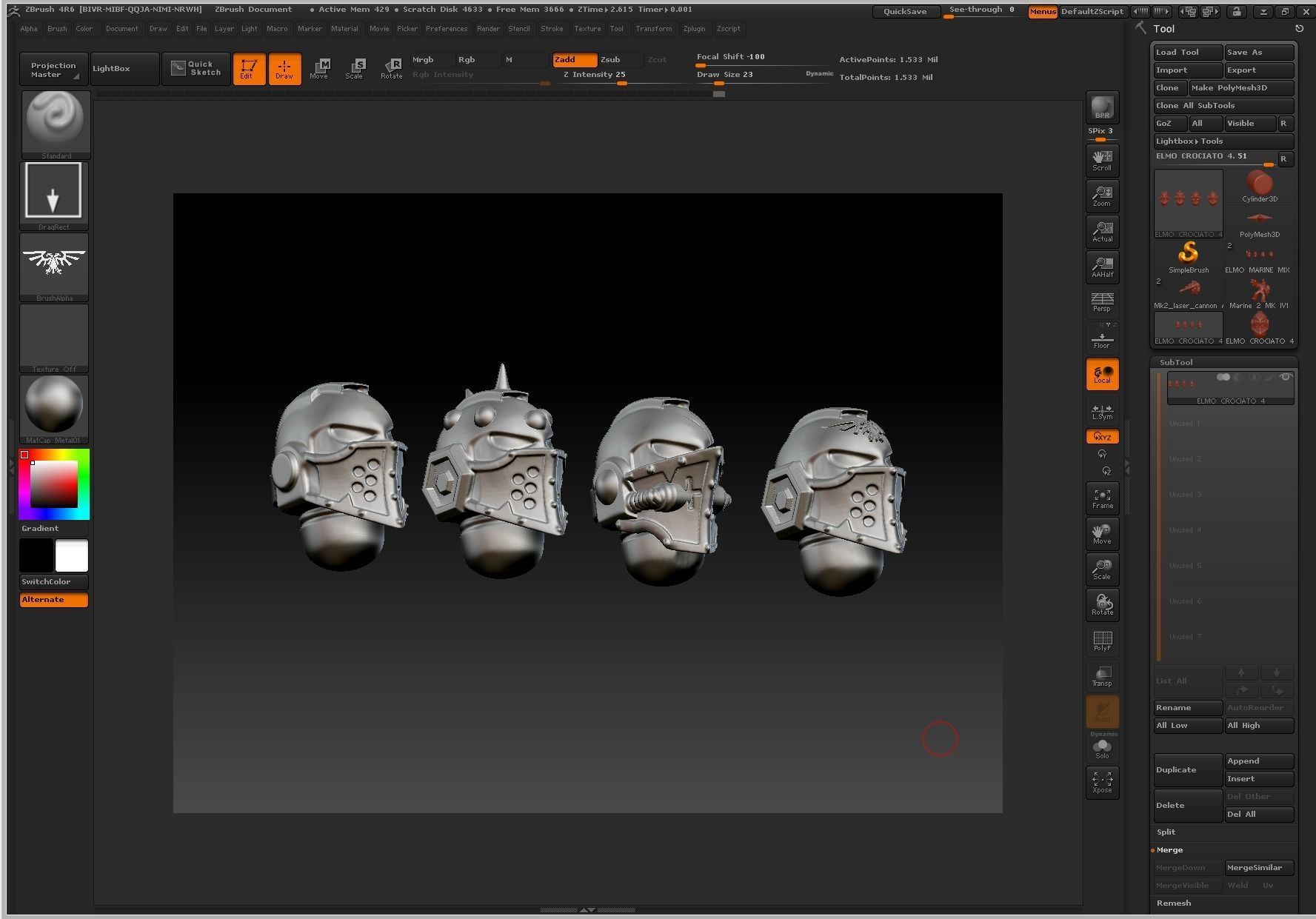Open Lightbox Tools
Image resolution: width=1316 pixels, height=919 pixels.
pos(1223,141)
